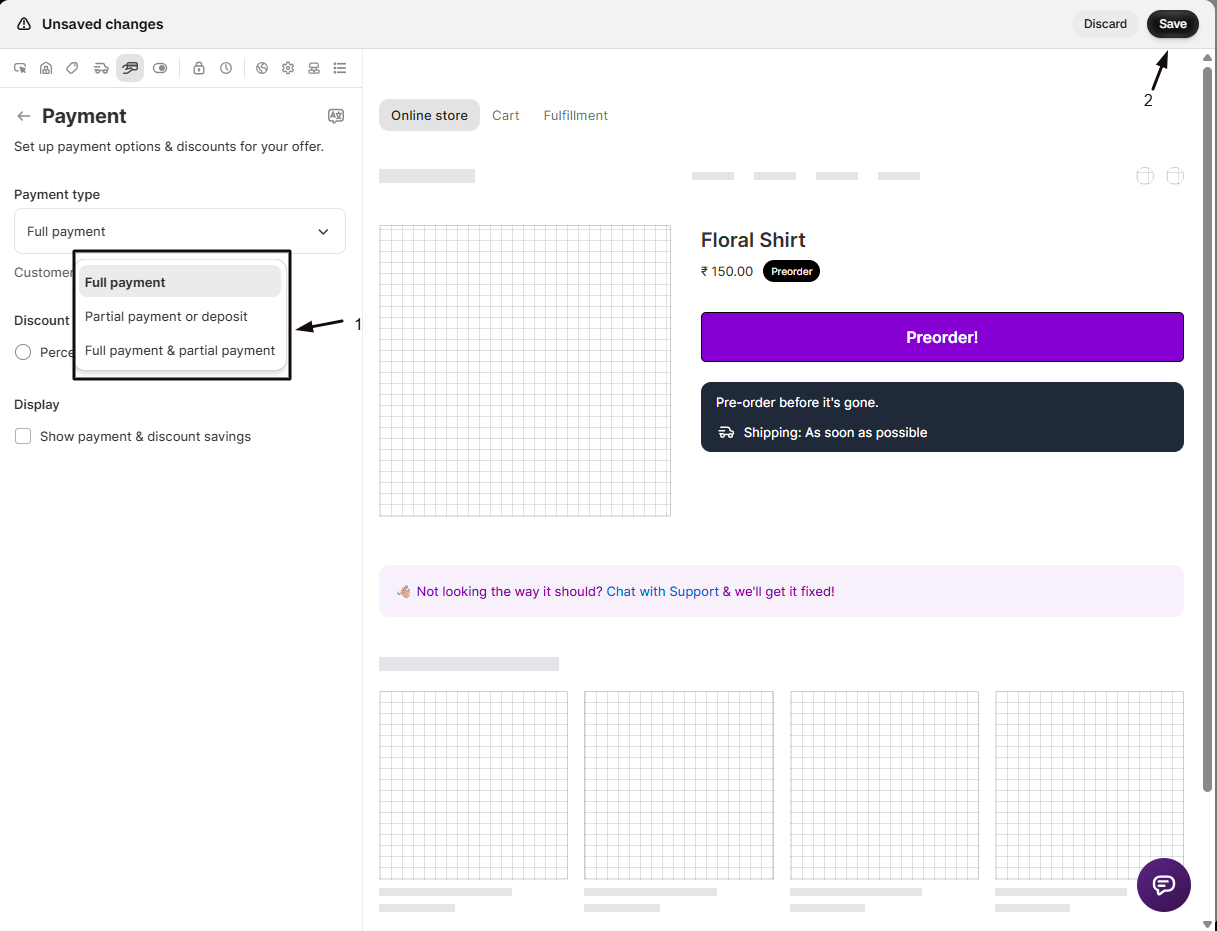Click the vertical page scrollbar

[1208, 430]
